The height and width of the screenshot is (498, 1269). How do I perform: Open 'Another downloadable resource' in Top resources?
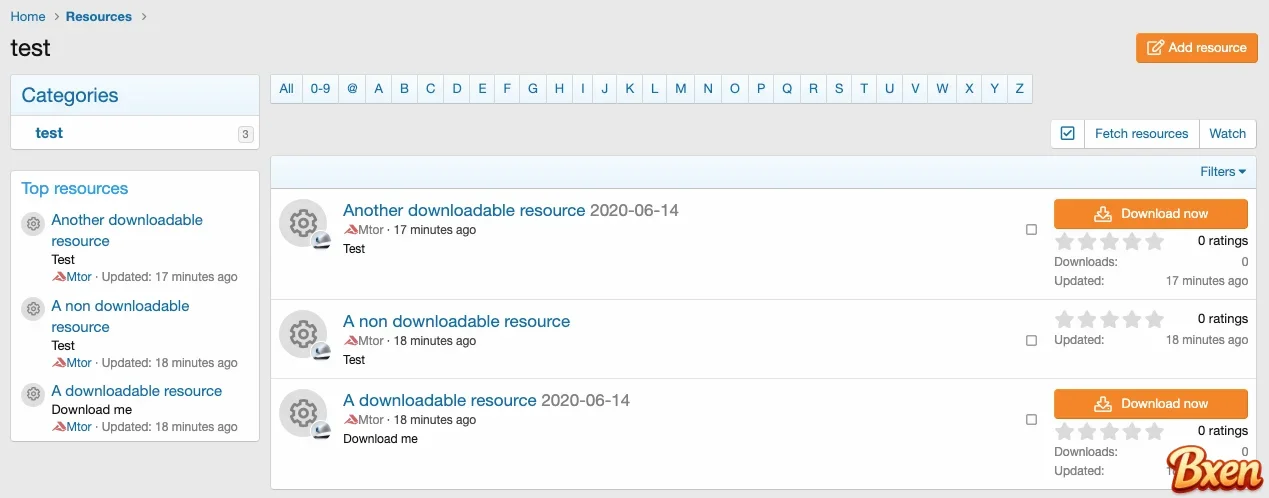(x=127, y=230)
